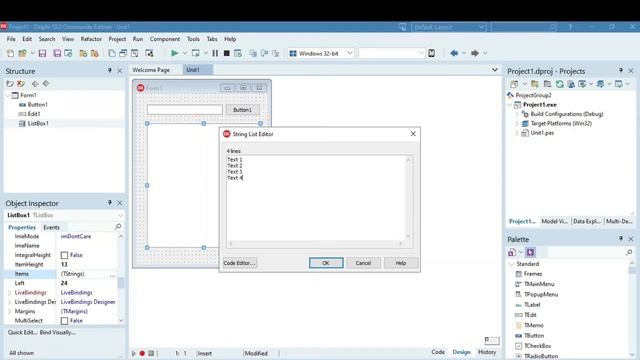Viewport: 640px width, 360px height.
Task: Click the Bind Visually... link
Action: [58, 332]
